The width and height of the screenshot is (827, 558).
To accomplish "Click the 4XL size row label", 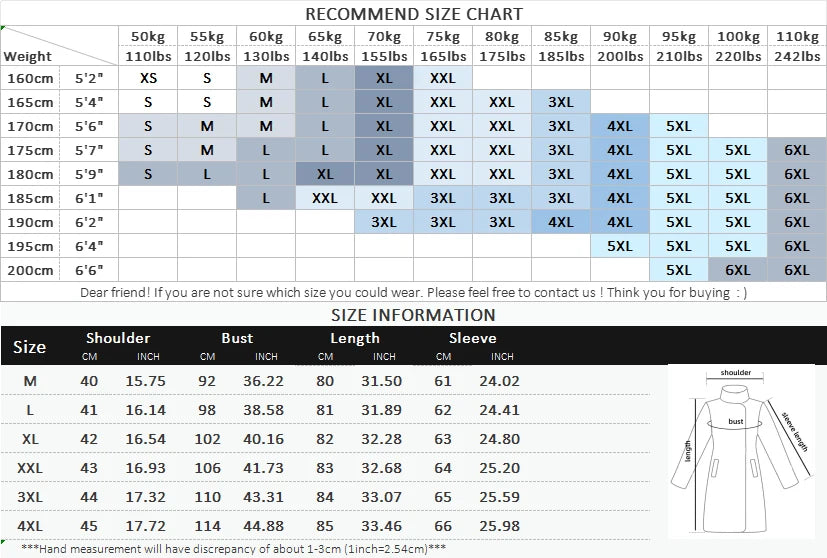I will click(x=30, y=526).
